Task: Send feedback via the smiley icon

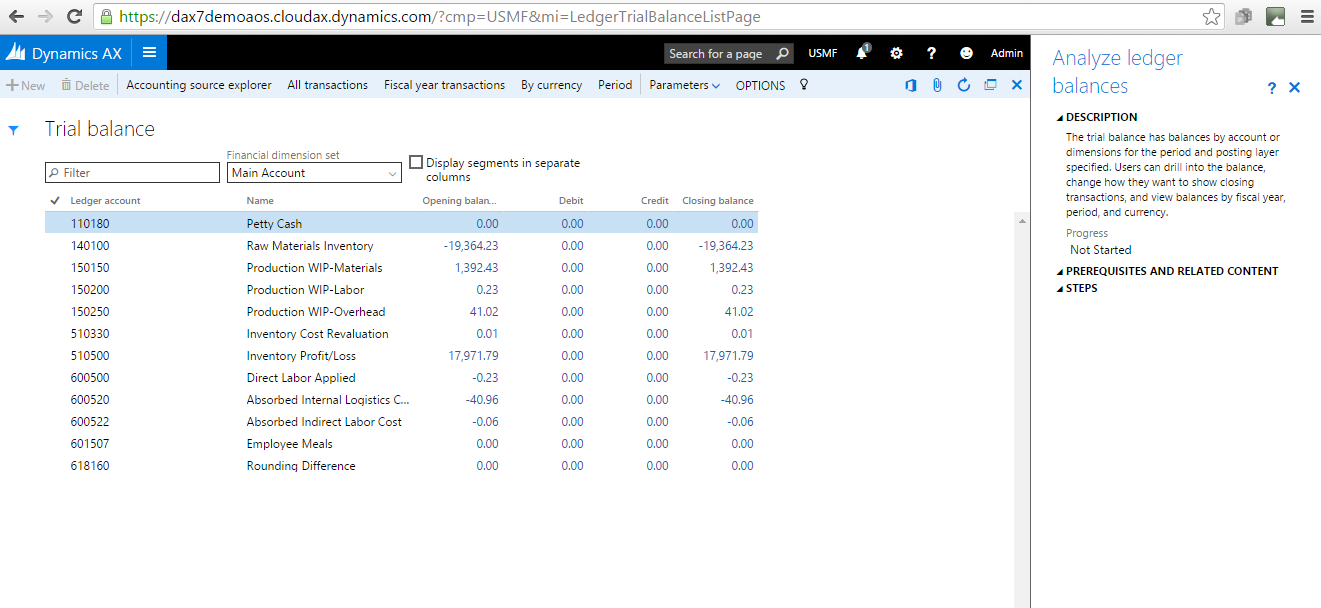Action: [x=966, y=53]
